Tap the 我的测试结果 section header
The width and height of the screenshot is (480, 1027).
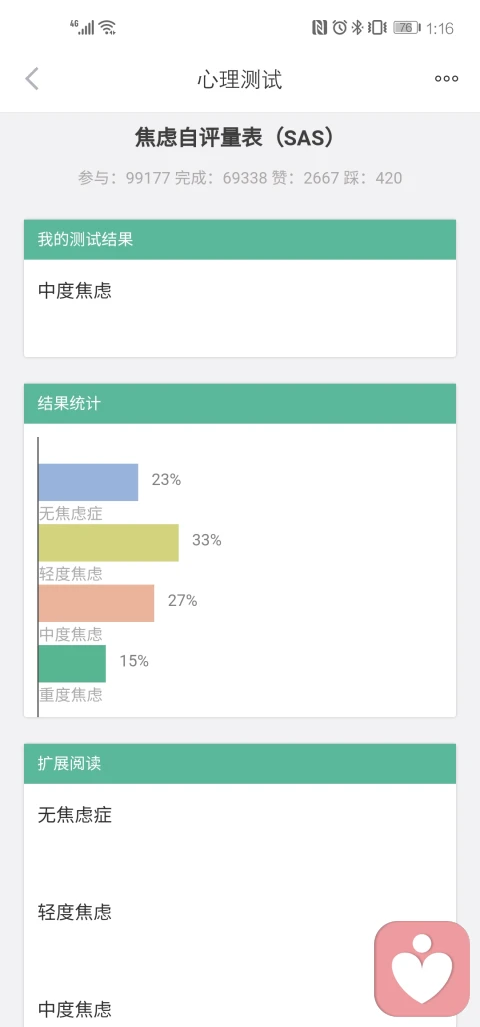[240, 239]
